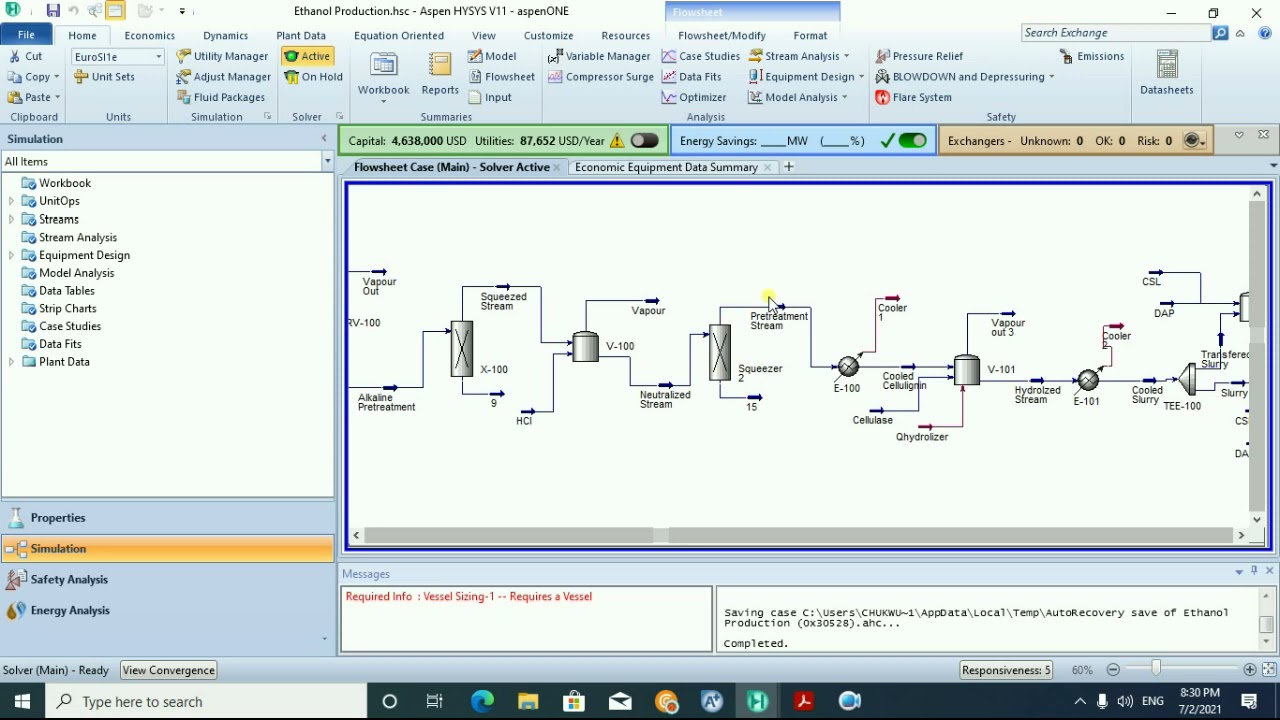This screenshot has height=720, width=1280.
Task: Open Compressor Surge analysis
Action: [x=600, y=77]
